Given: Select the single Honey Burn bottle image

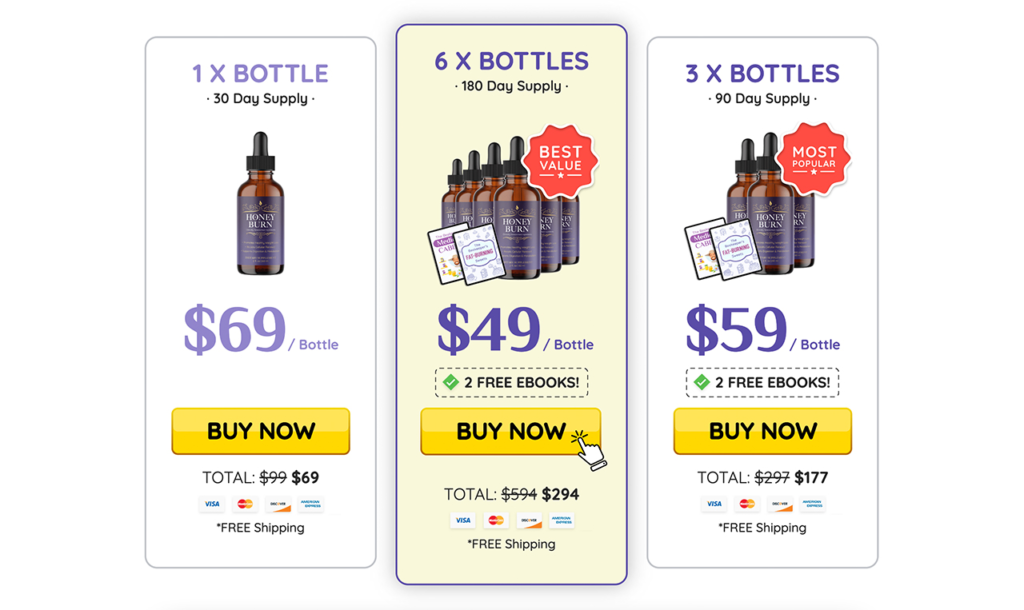Looking at the screenshot, I should (260, 205).
